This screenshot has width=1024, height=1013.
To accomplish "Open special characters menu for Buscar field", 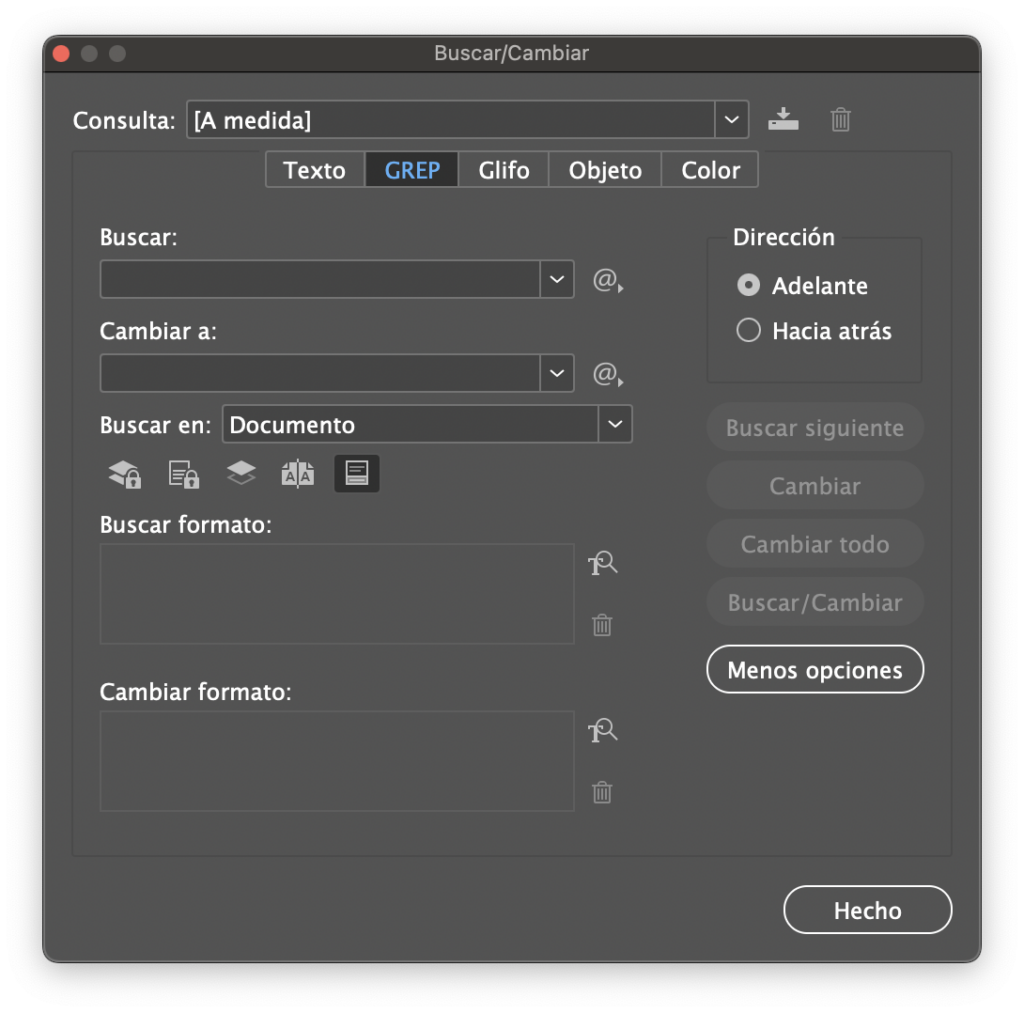I will point(607,280).
